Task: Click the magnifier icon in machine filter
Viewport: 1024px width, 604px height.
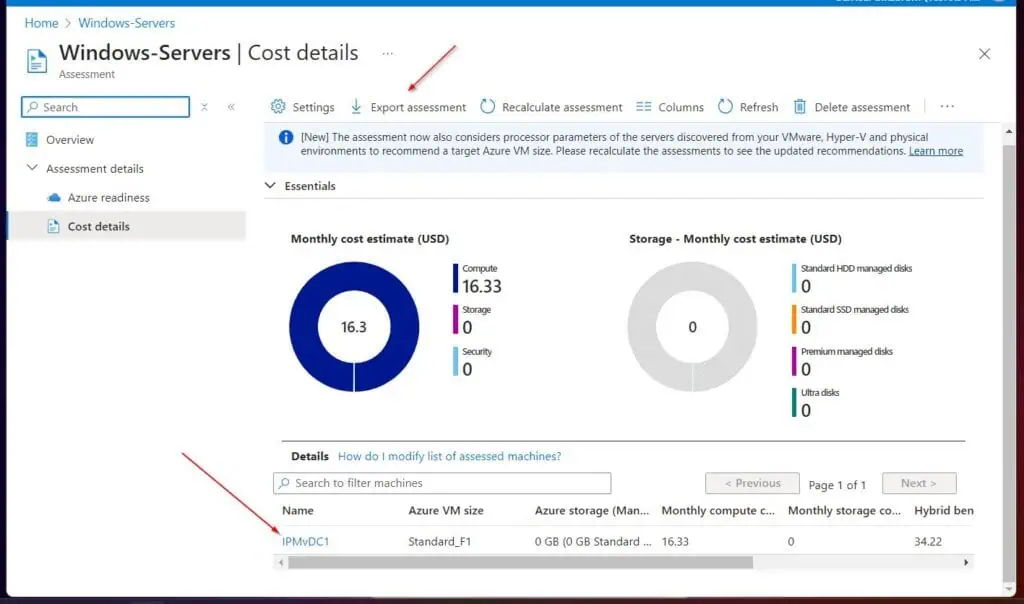Action: 284,483
